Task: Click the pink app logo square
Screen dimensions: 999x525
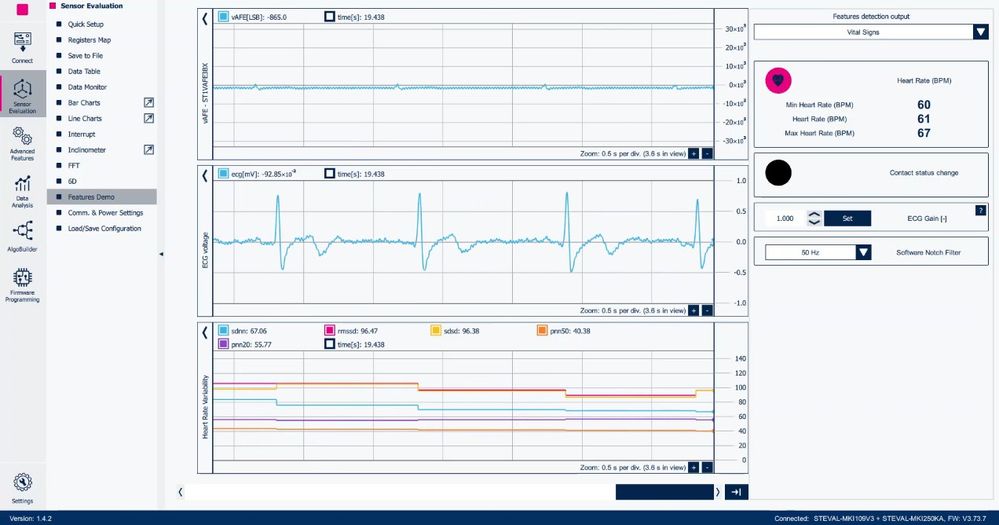Action: click(x=22, y=10)
